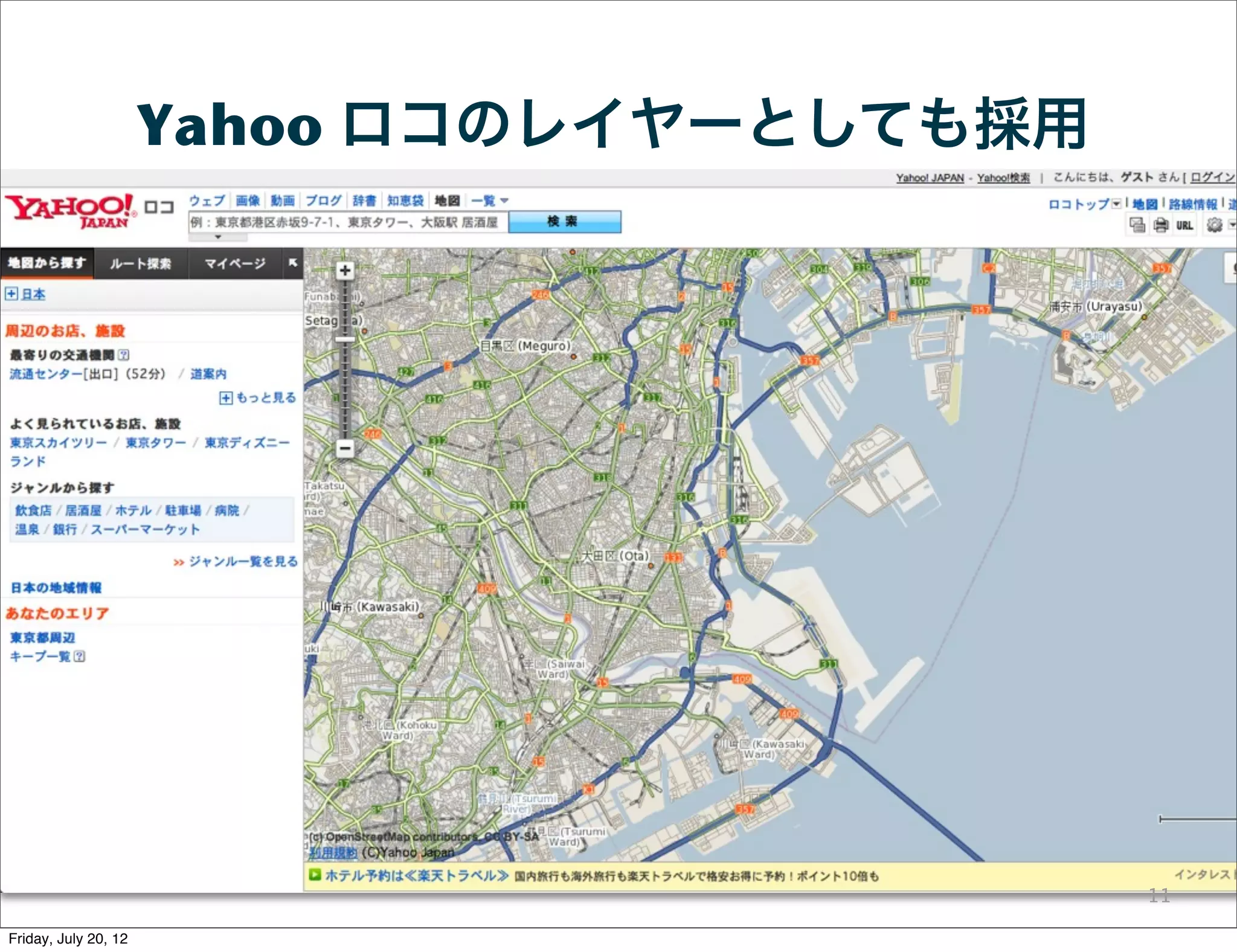The image size is (1237, 952).
Task: Open the settings gear icon
Action: [1214, 225]
